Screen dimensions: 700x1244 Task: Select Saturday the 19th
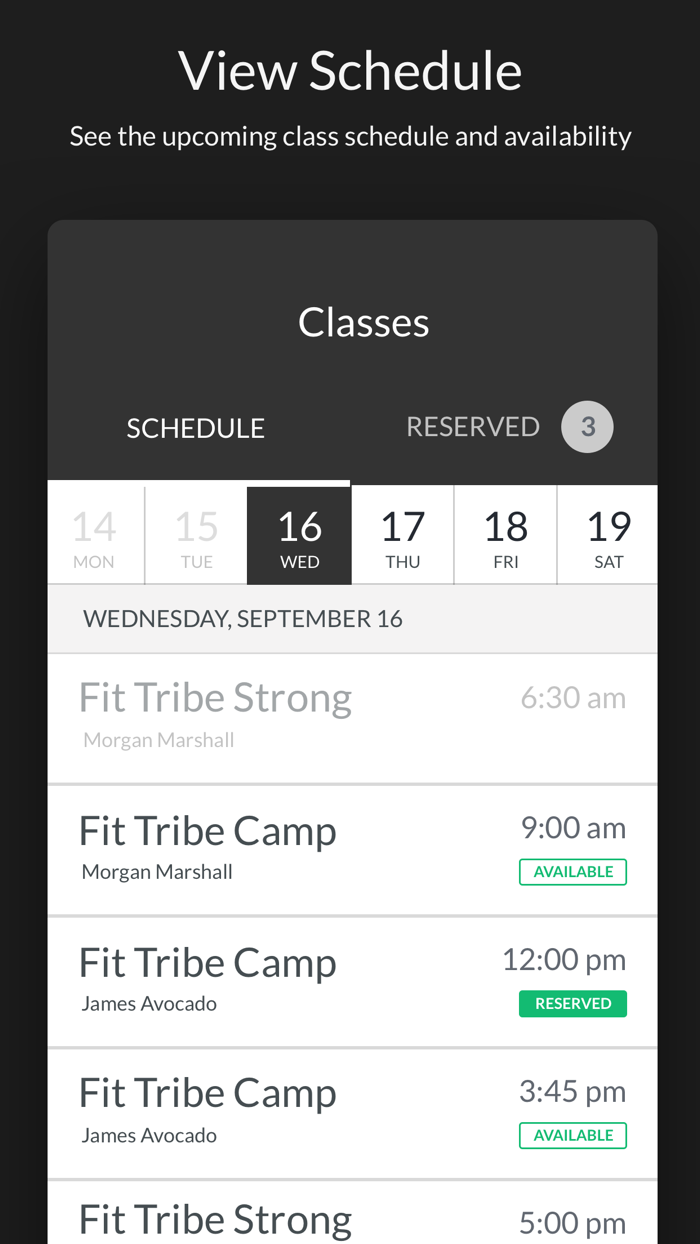point(609,533)
